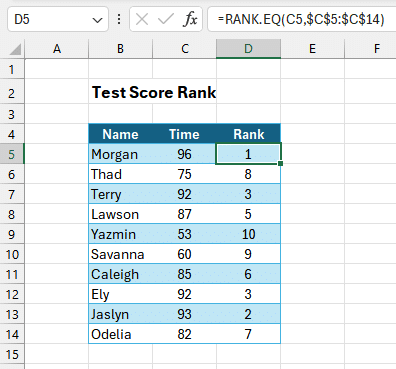Click inside the RANK.EQ formula bar
The width and height of the screenshot is (396, 369).
pos(301,19)
